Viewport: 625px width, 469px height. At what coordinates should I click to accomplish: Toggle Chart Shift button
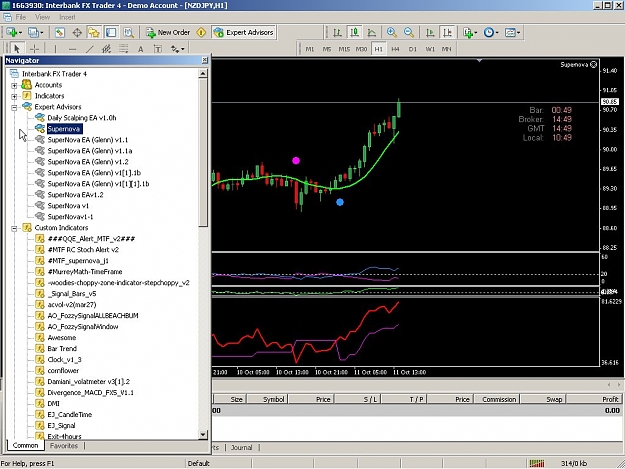(x=447, y=32)
